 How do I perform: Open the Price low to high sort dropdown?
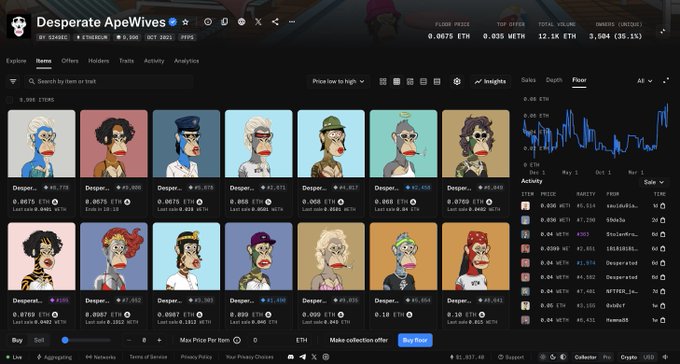point(338,81)
